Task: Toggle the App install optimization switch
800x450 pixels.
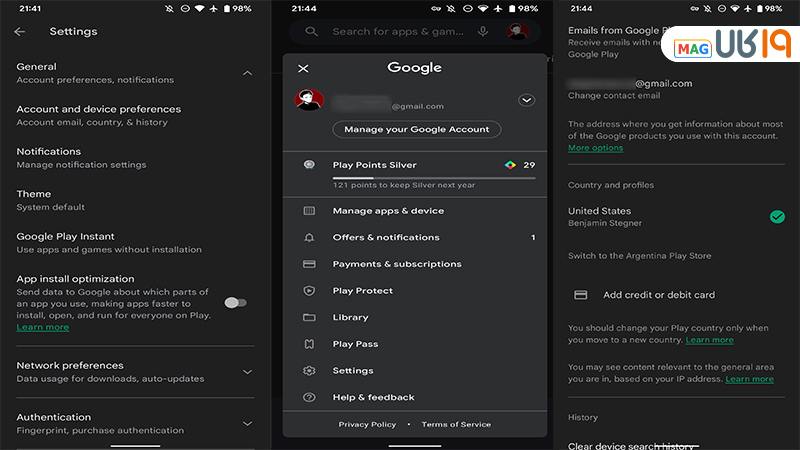Action: [235, 302]
